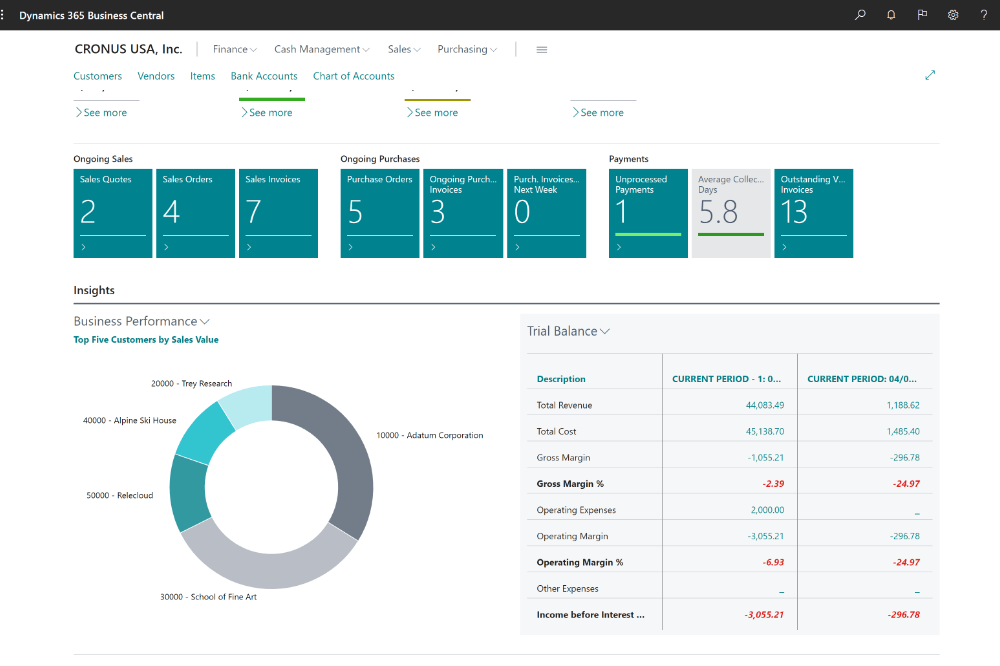The width and height of the screenshot is (1000, 666).
Task: Click the flag icon in top bar
Action: pos(922,15)
